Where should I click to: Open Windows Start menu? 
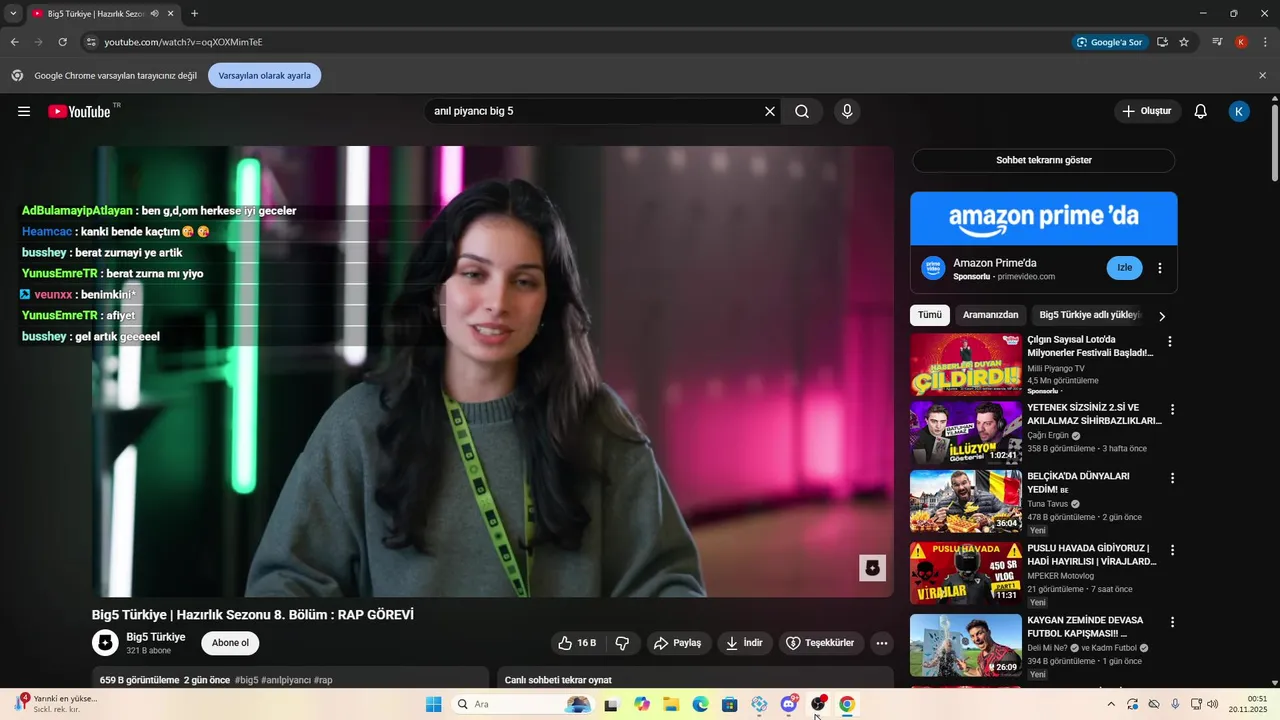[434, 704]
